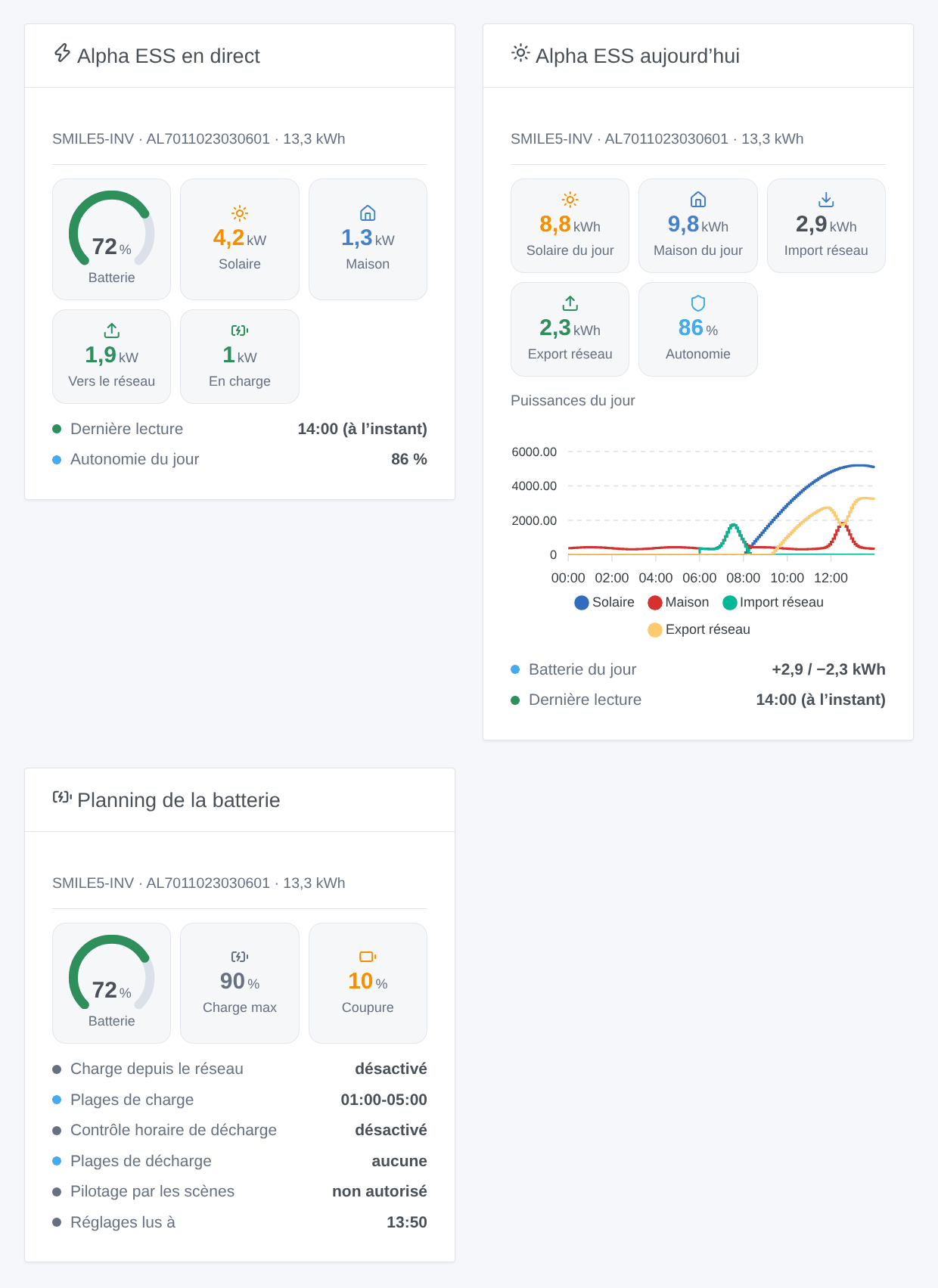Click the battery gauge in Alpha ESS en direct
Screen dimensions: 938x1288
[112, 229]
